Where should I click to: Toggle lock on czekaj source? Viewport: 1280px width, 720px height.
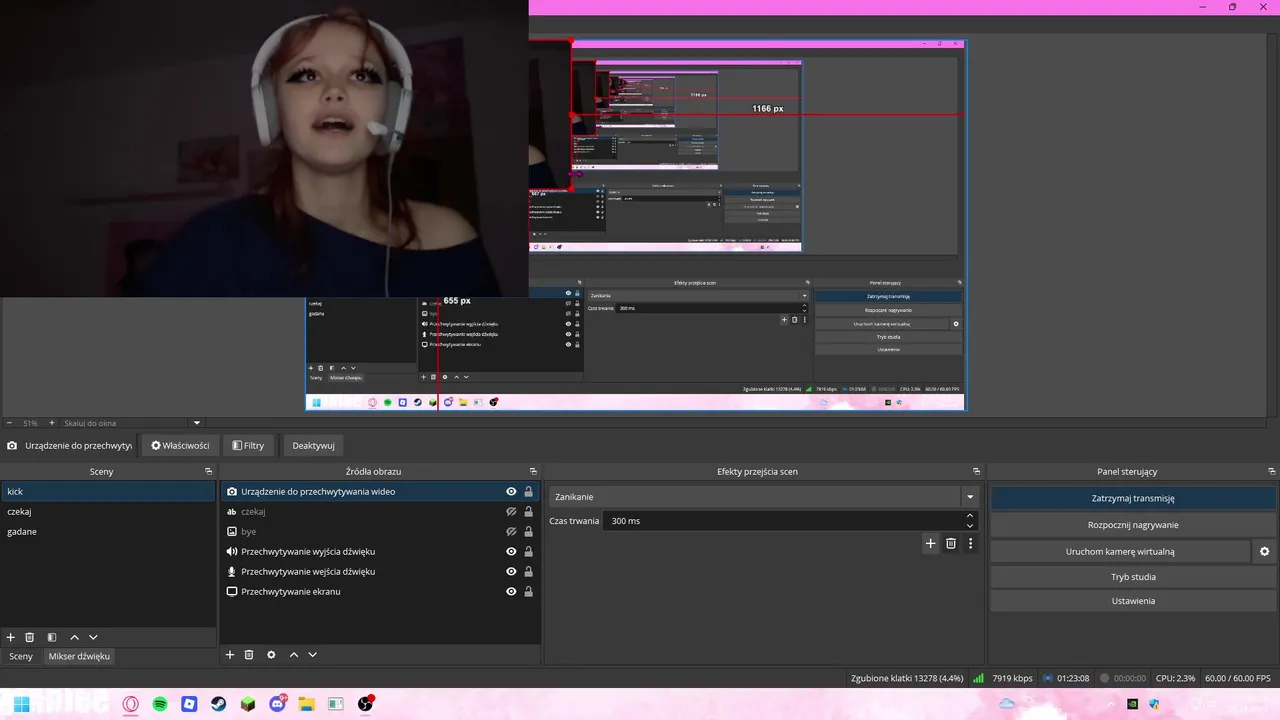528,512
